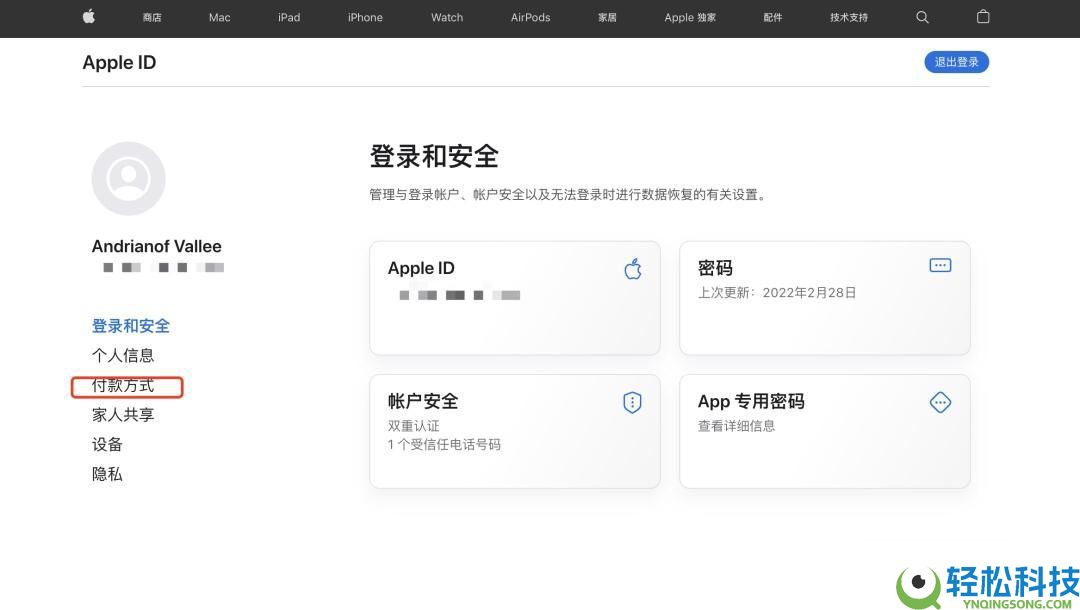Open the 商店 menu in the navigation bar

[x=152, y=17]
